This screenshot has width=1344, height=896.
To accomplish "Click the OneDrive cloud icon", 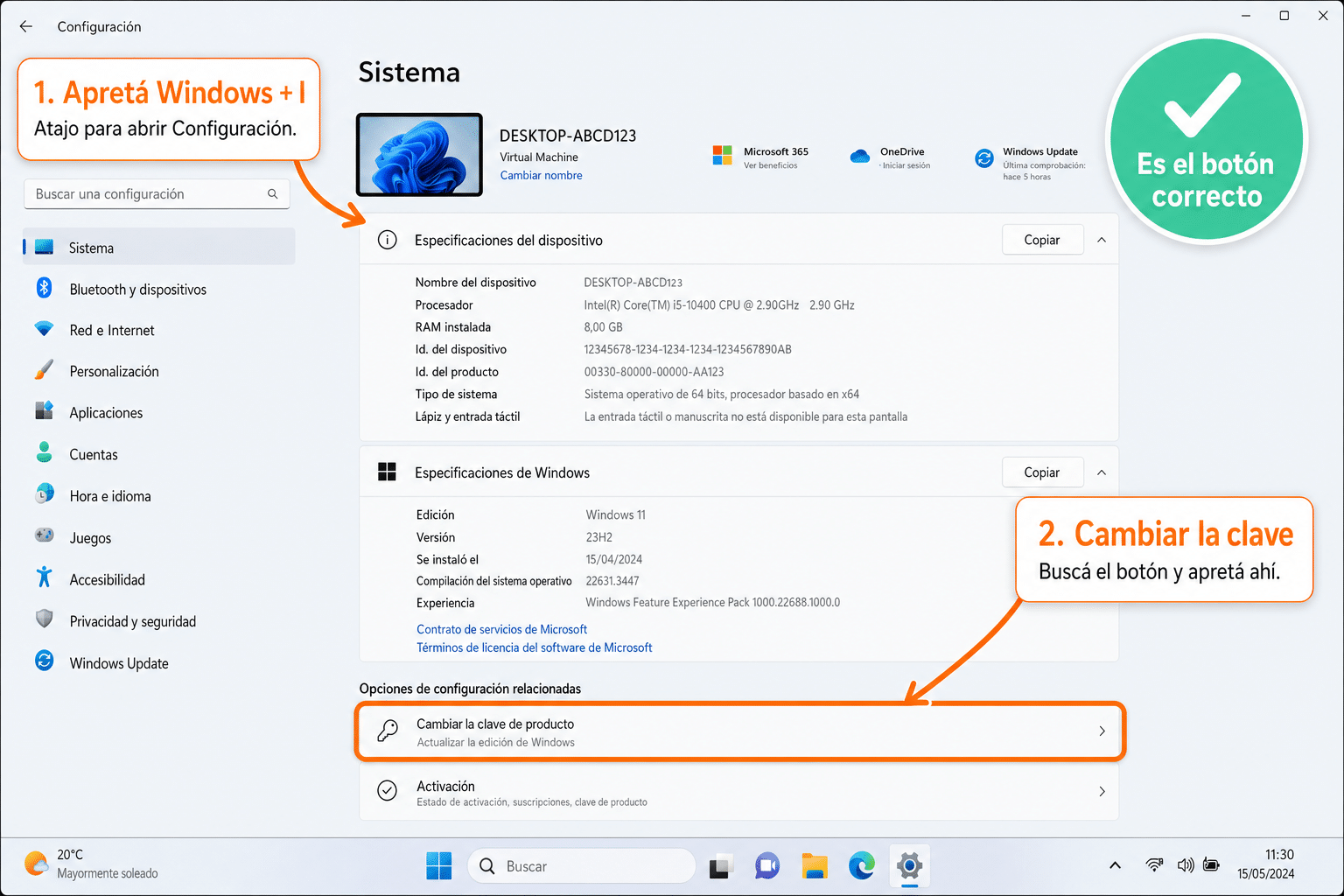I will (x=859, y=157).
